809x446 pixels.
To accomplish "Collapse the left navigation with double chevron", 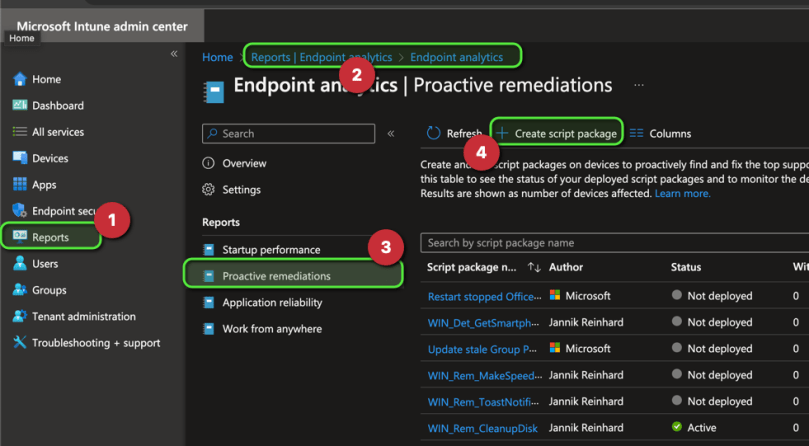I will (x=174, y=54).
